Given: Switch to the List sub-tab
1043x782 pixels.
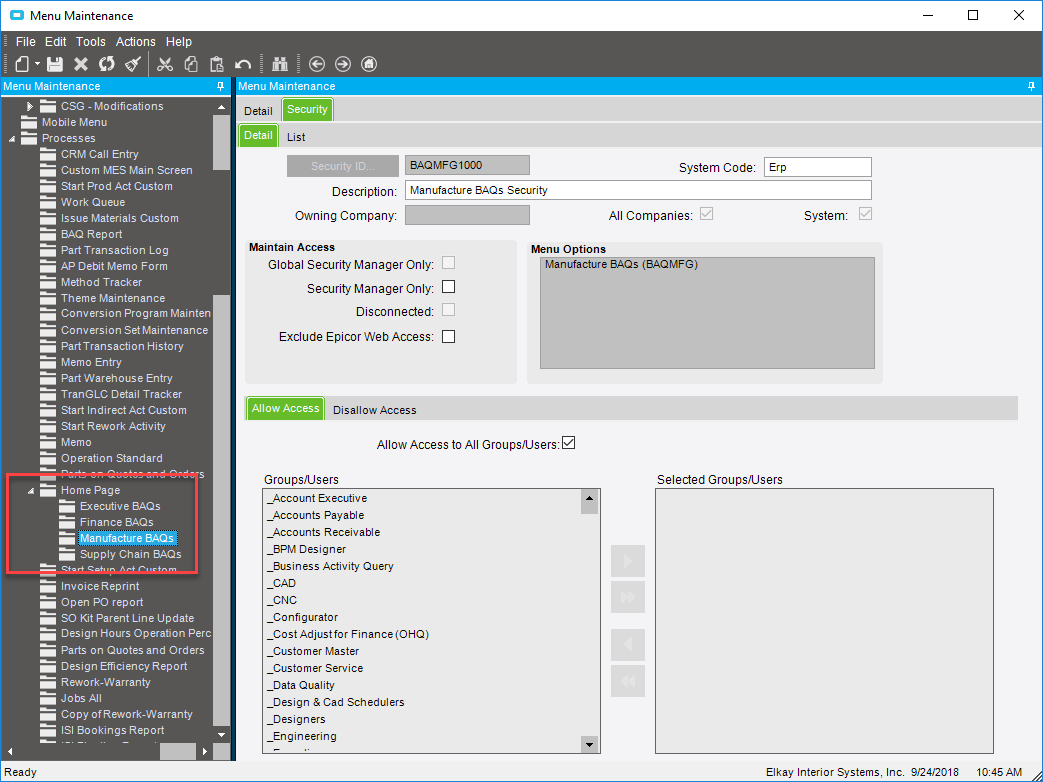Looking at the screenshot, I should 296,137.
